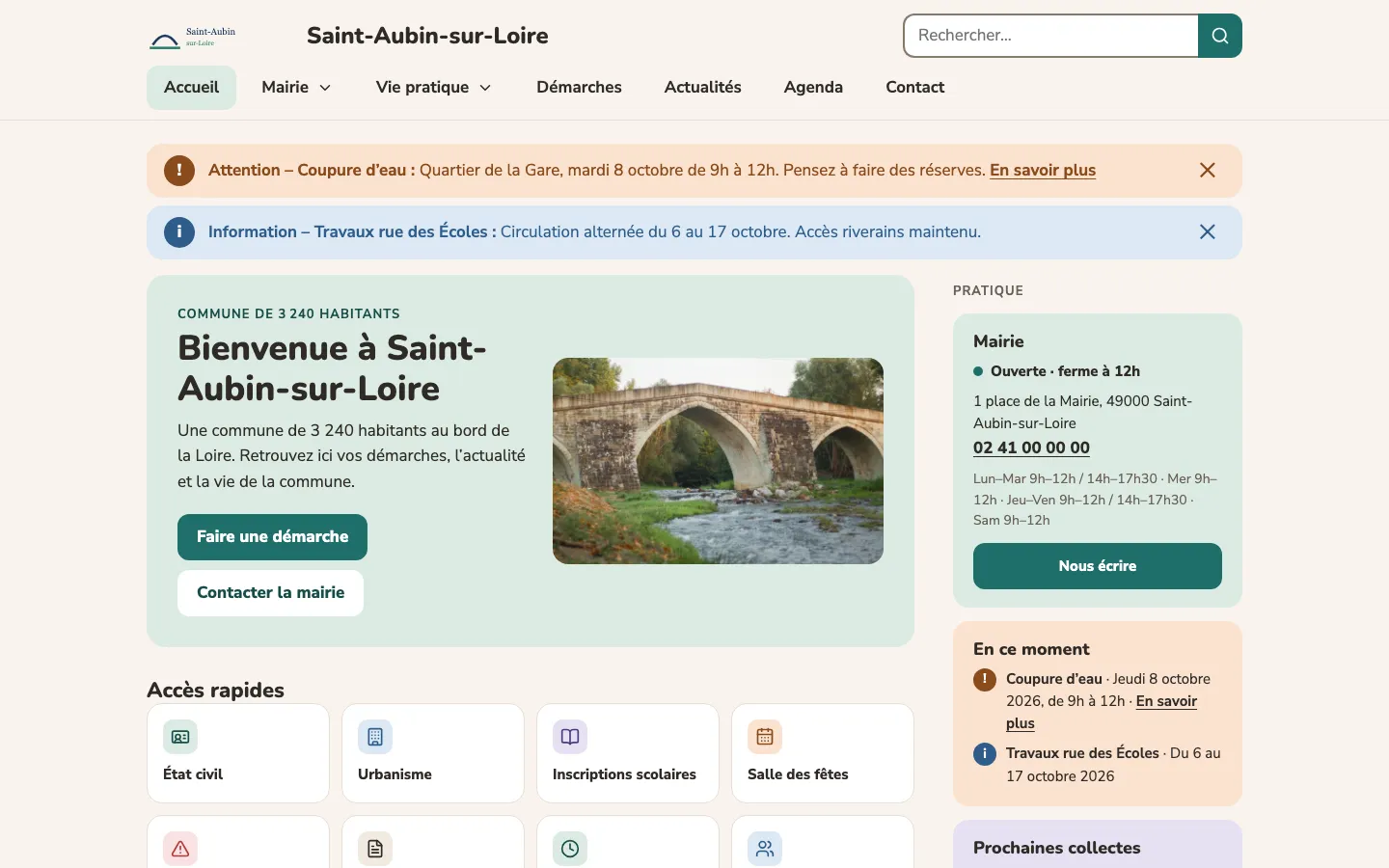Open the Inscriptions scolaires card

(628, 753)
